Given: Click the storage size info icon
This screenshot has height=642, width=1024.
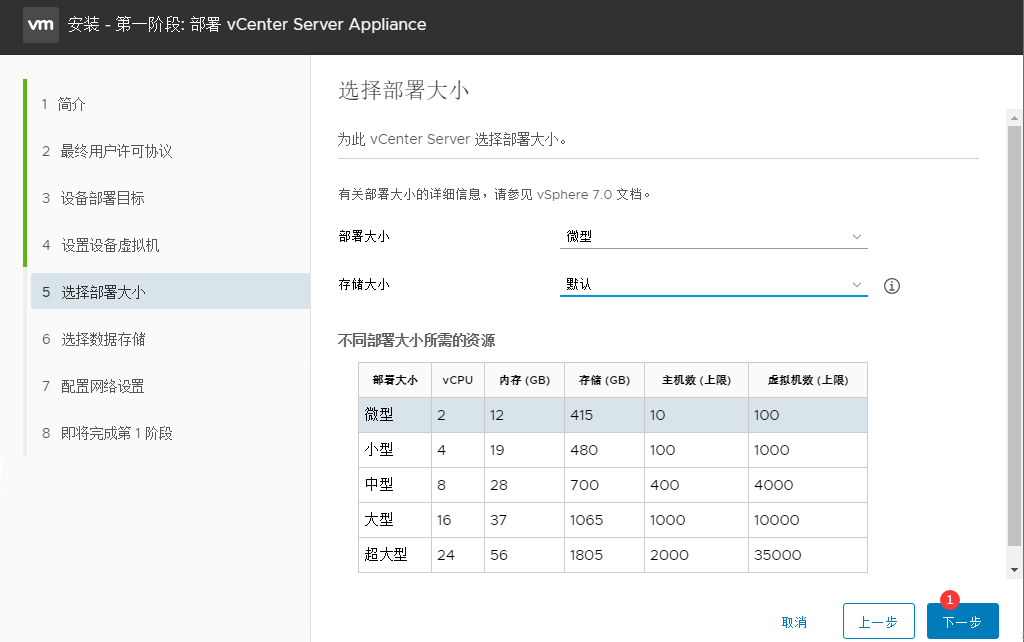Looking at the screenshot, I should coord(892,286).
